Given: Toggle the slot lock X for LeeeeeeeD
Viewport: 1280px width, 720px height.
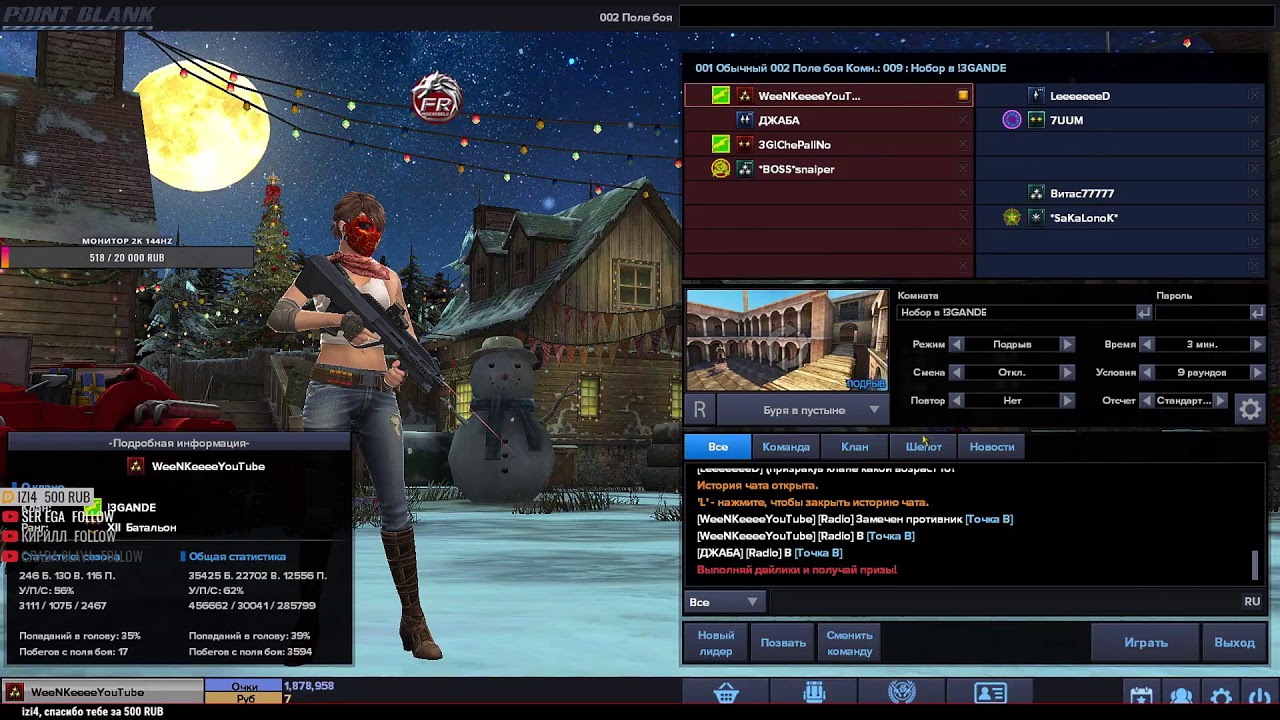Looking at the screenshot, I should click(x=1254, y=96).
